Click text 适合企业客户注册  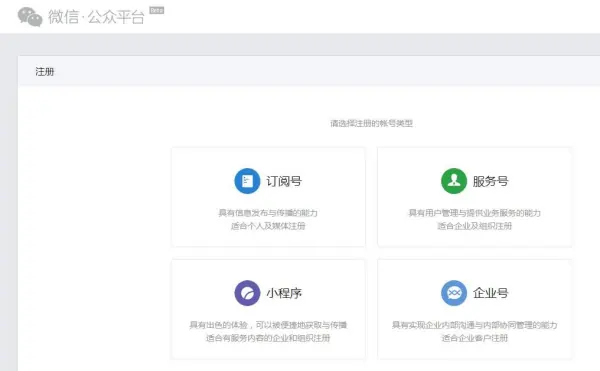(x=474, y=338)
